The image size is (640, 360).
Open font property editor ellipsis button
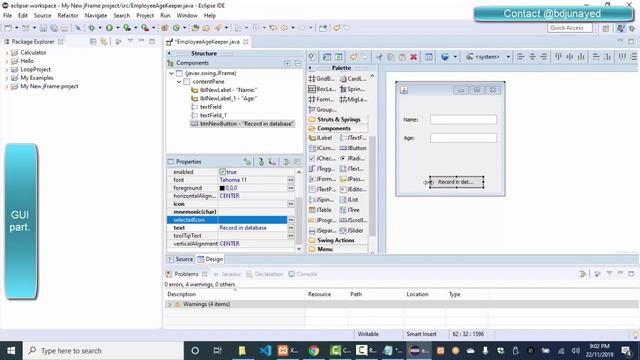[291, 180]
